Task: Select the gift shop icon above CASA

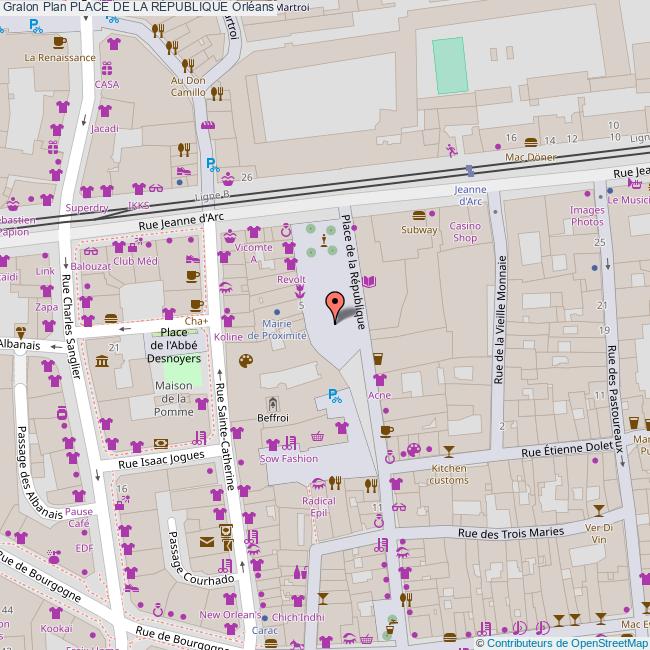Action: pos(106,69)
